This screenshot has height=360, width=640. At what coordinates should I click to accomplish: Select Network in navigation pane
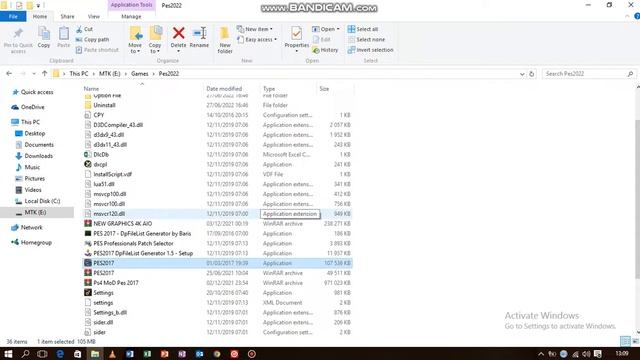click(x=31, y=227)
